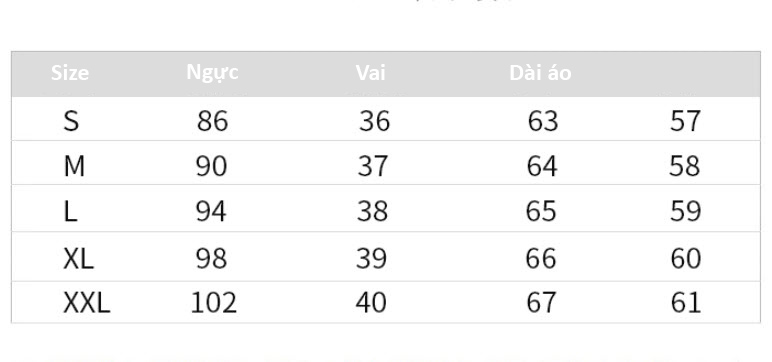Viewport: 772px width, 362px height.
Task: Click shoulder value 40 in XXL row
Action: click(x=371, y=303)
